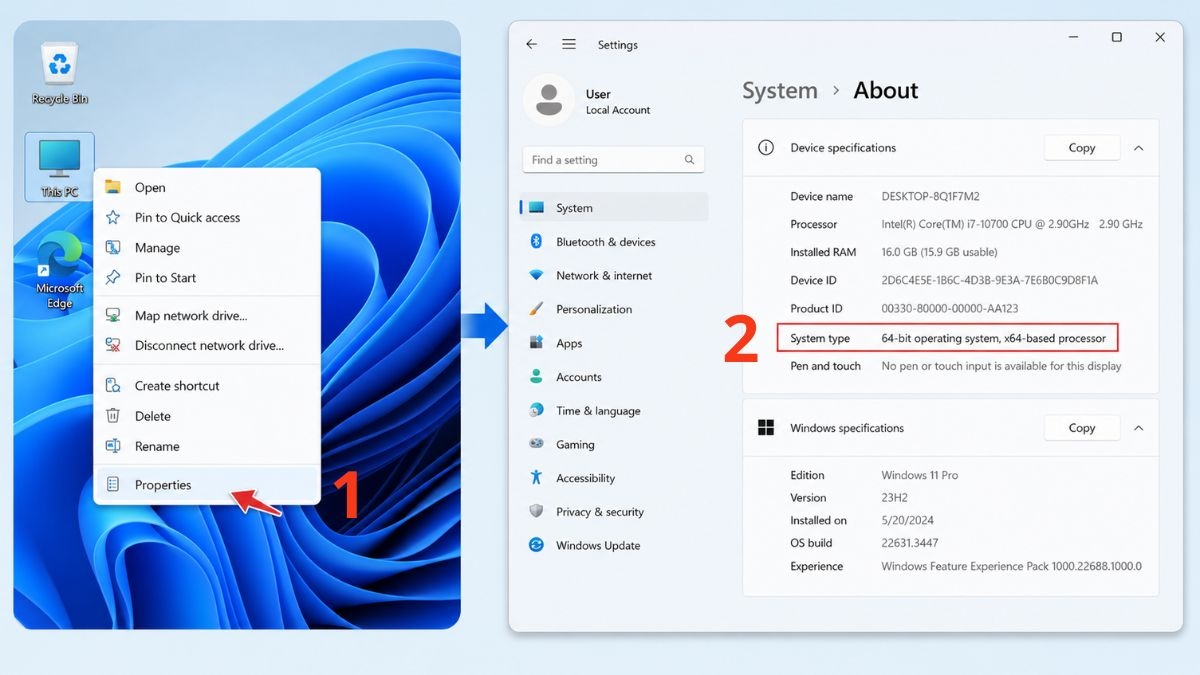Screen dimensions: 1200x675
Task: Open the Recycle Bin desktop icon
Action: click(62, 73)
